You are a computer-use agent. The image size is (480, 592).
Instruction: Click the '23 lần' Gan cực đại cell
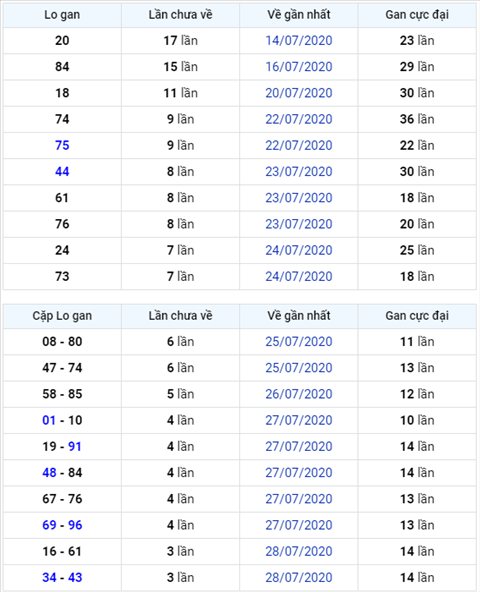417,40
